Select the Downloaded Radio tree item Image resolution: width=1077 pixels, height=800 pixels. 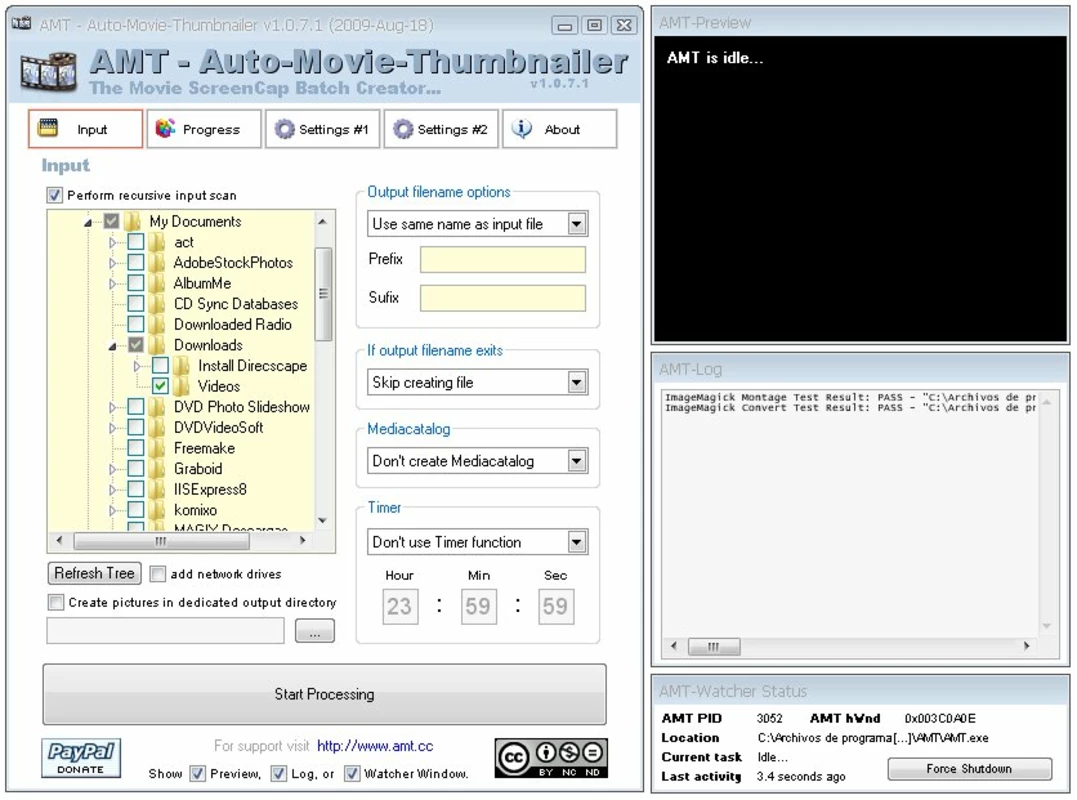[232, 324]
